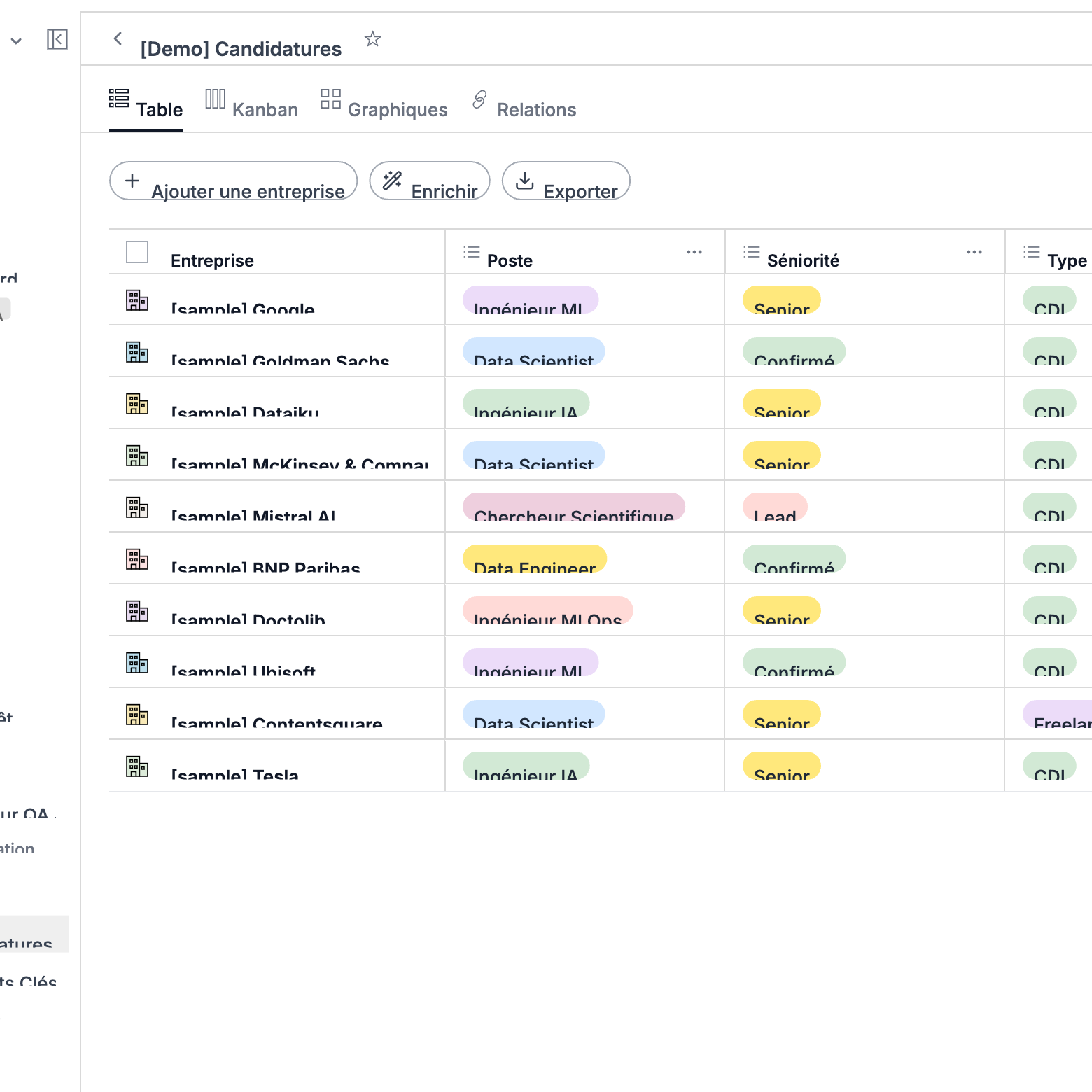1092x1092 pixels.
Task: Open the [sample] Mistral AI row
Action: 253,515
